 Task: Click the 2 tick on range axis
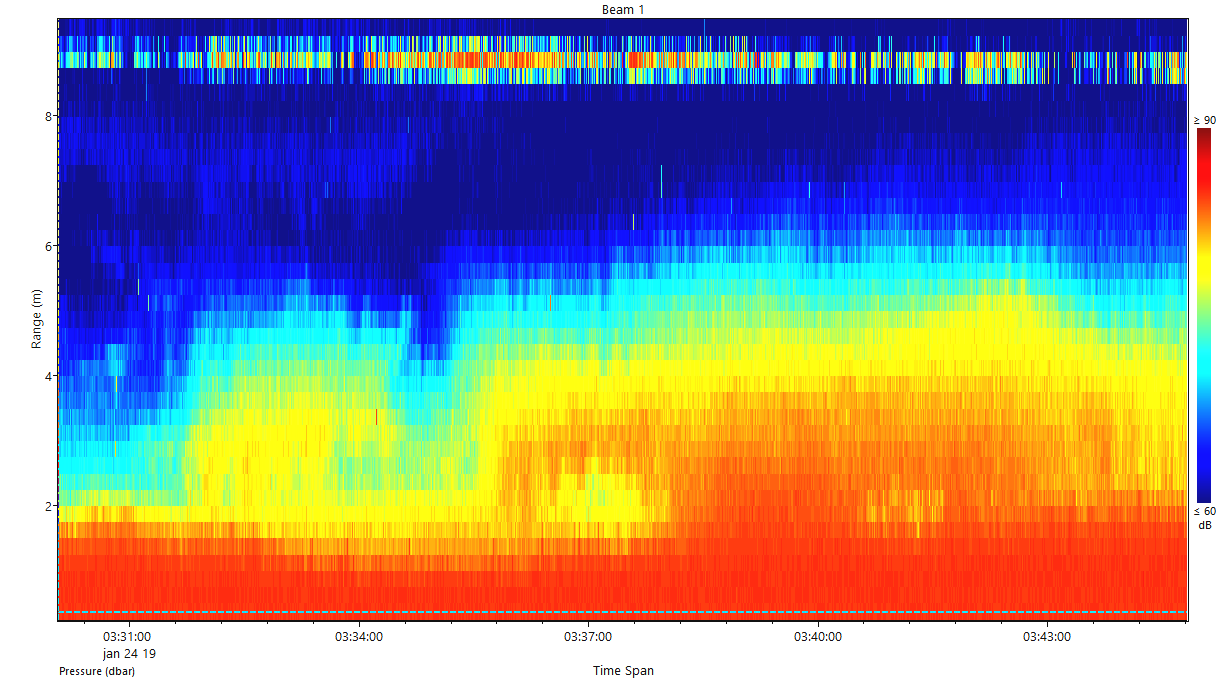click(48, 506)
